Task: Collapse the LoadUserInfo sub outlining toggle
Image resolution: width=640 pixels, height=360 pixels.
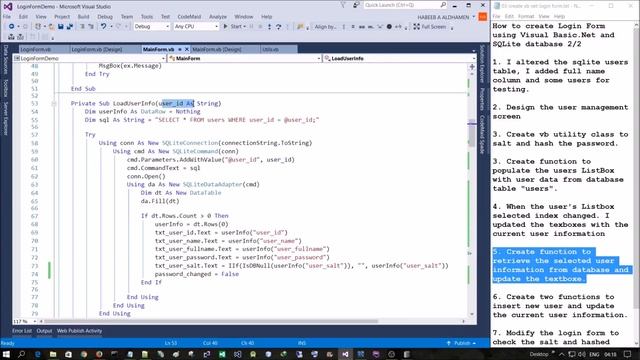Action: (54, 104)
